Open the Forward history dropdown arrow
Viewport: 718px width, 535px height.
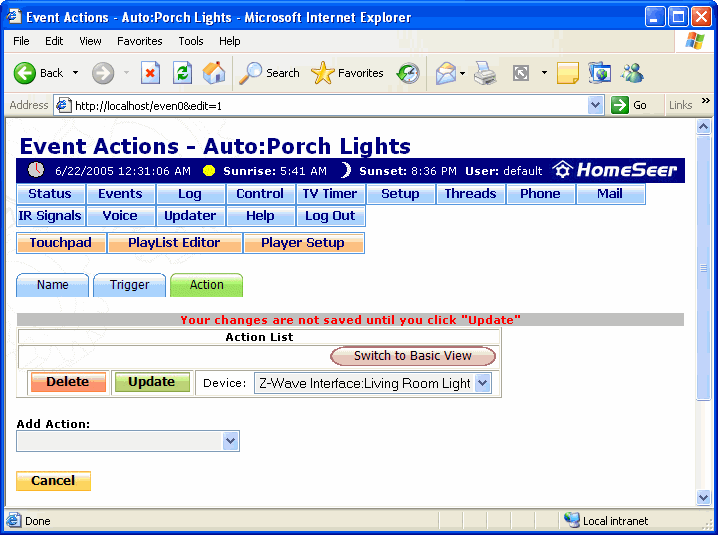(x=126, y=73)
